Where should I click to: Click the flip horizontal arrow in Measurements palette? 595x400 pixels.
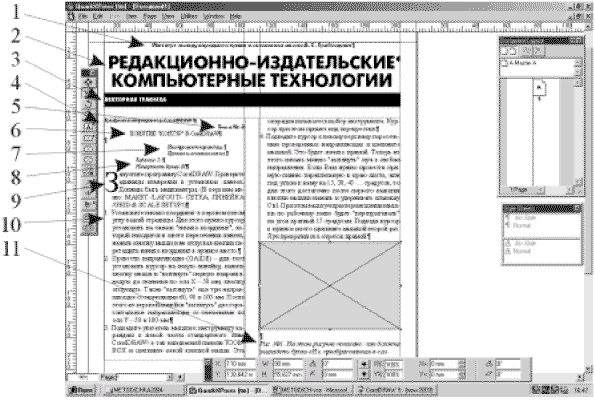[x=364, y=364]
